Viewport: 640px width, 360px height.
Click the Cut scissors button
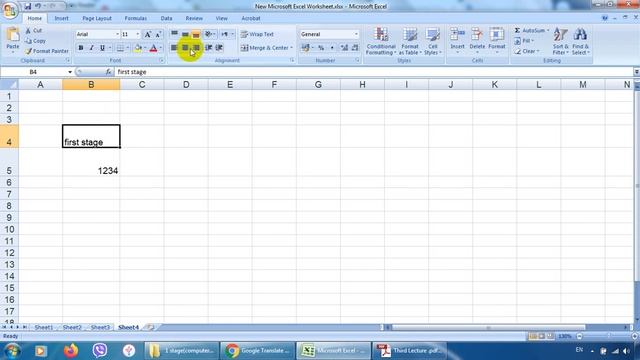(33, 31)
